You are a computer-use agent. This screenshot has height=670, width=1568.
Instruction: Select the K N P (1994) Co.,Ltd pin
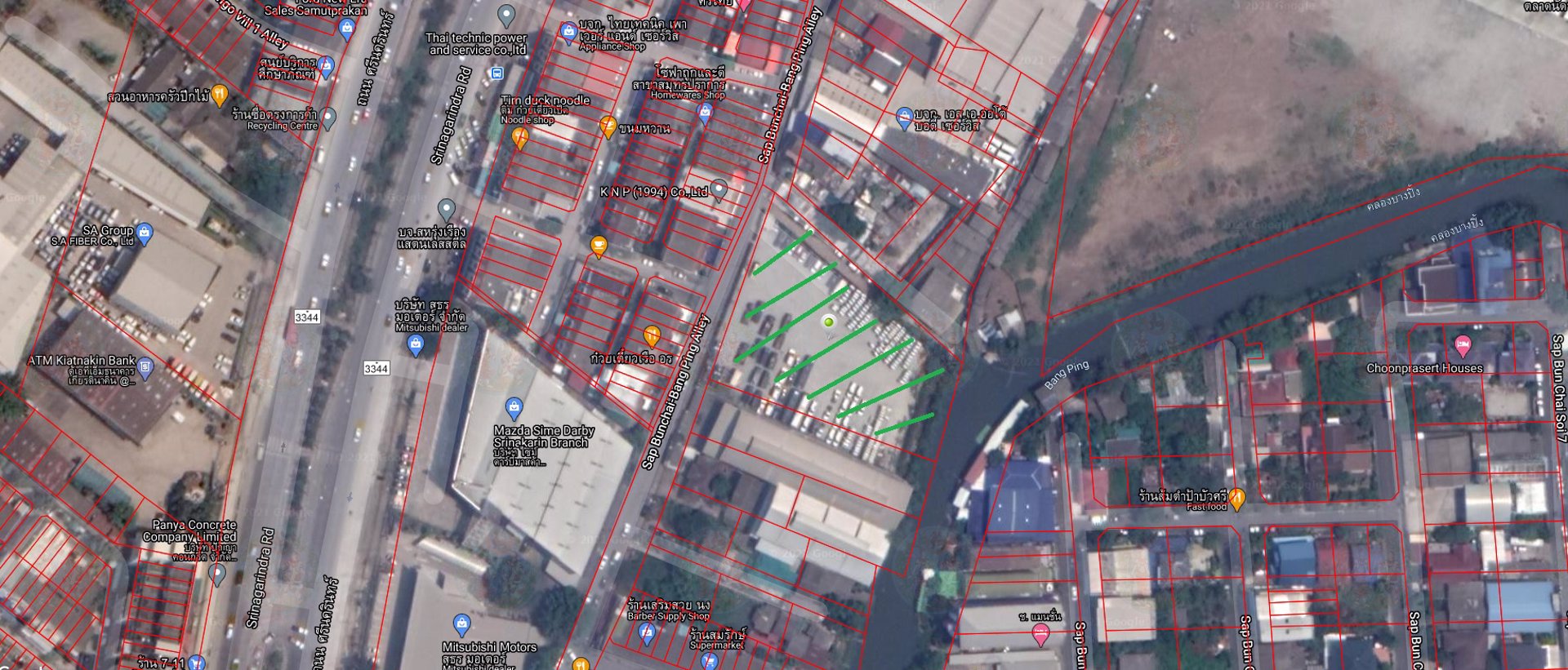719,190
